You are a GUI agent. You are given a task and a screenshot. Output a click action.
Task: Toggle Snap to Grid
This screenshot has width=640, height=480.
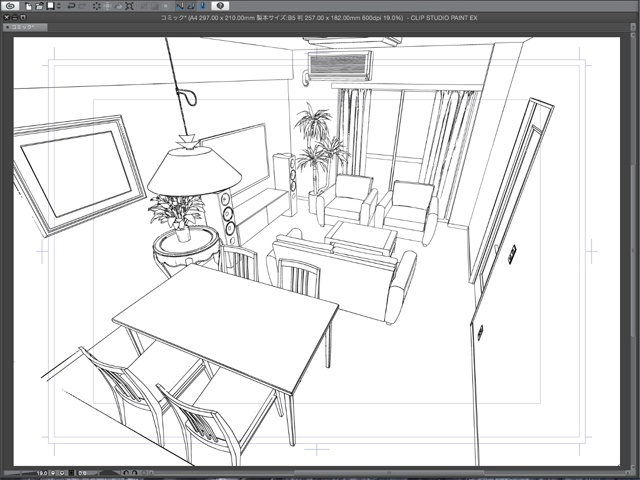click(x=202, y=6)
